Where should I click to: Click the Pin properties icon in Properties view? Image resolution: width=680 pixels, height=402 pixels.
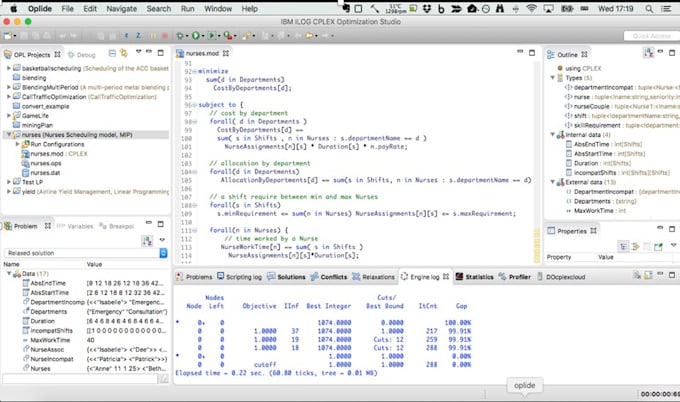658,246
